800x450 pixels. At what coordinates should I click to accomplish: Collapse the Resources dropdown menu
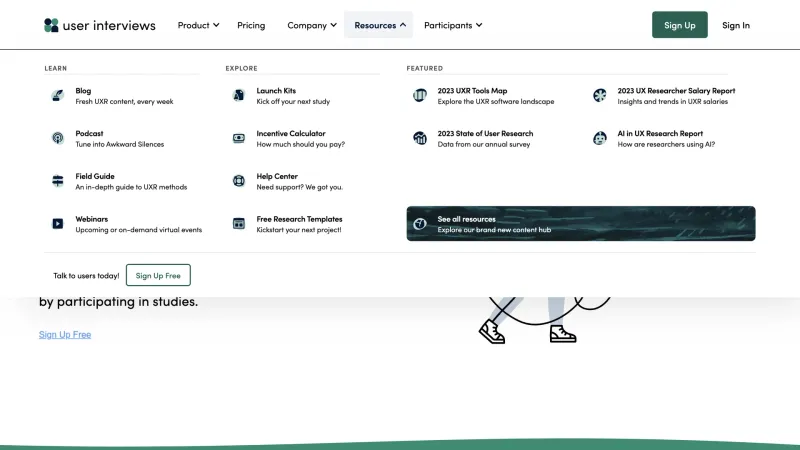379,25
